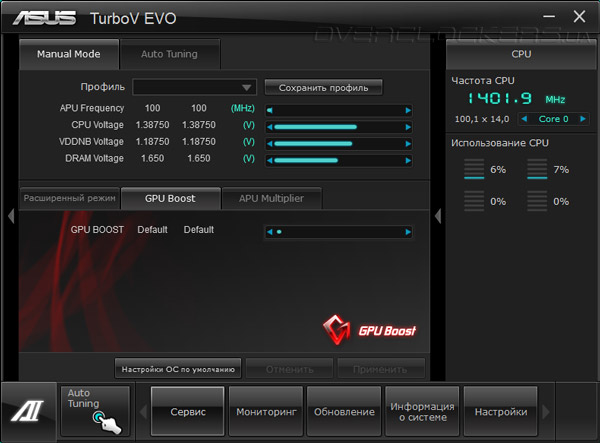Image resolution: width=600 pixels, height=443 pixels.
Task: Click Сохранить профиль button
Action: tap(323, 88)
